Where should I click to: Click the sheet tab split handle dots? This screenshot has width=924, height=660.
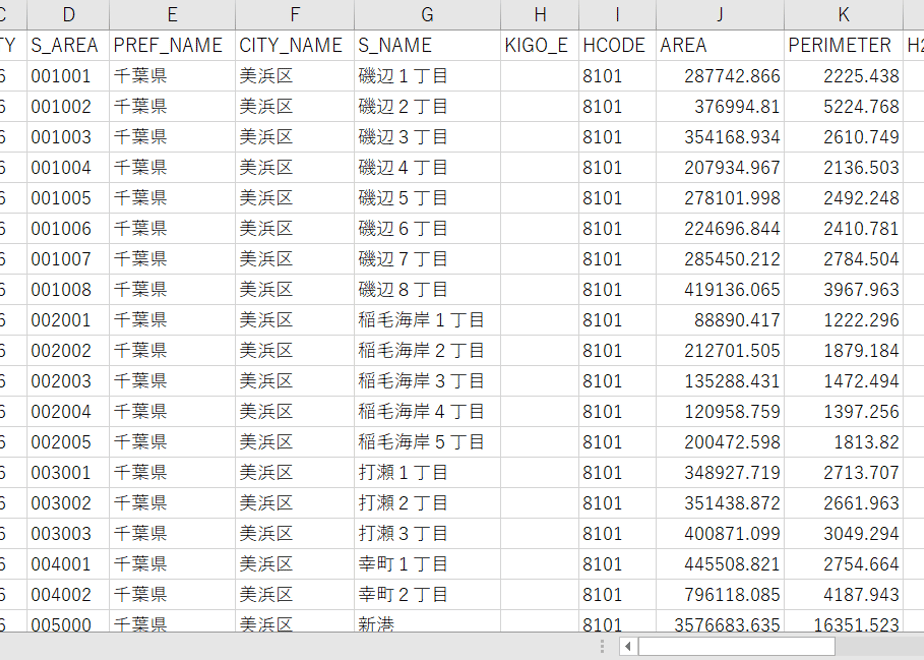tap(602, 646)
